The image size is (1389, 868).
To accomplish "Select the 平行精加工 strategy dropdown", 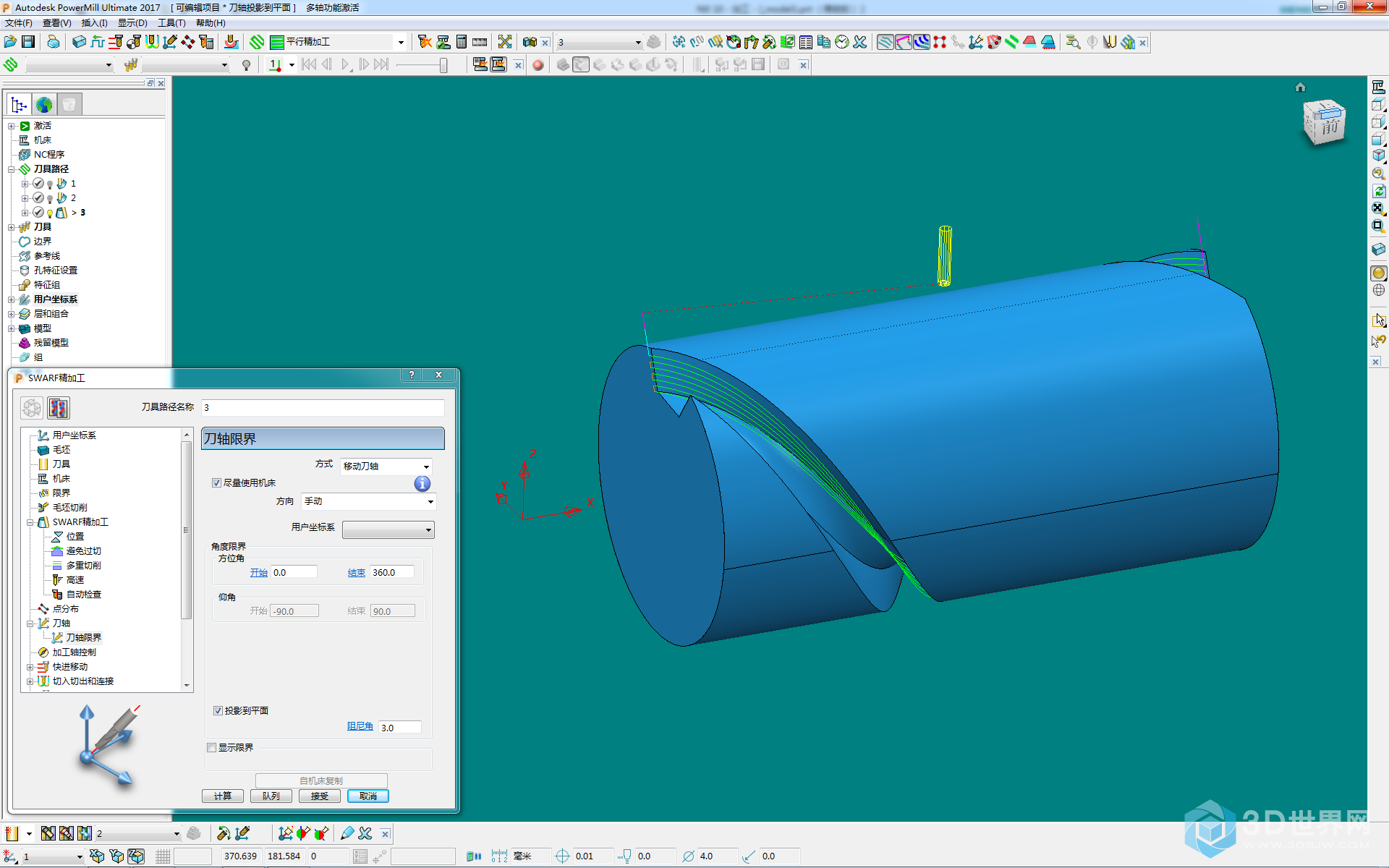I will (337, 42).
